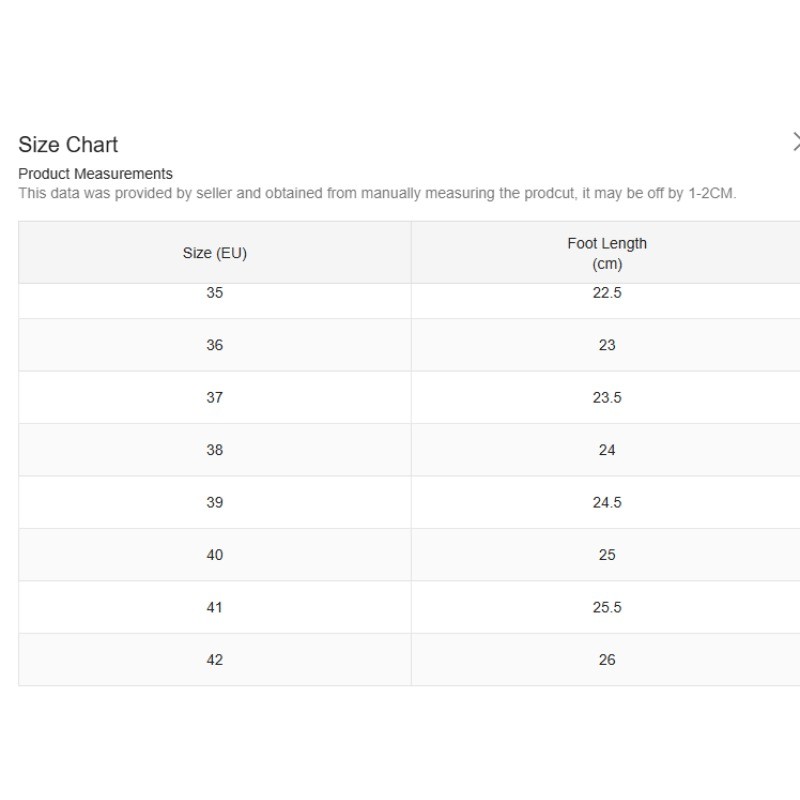Image resolution: width=800 pixels, height=800 pixels.
Task: Close the Size Chart dialog
Action: click(x=796, y=142)
